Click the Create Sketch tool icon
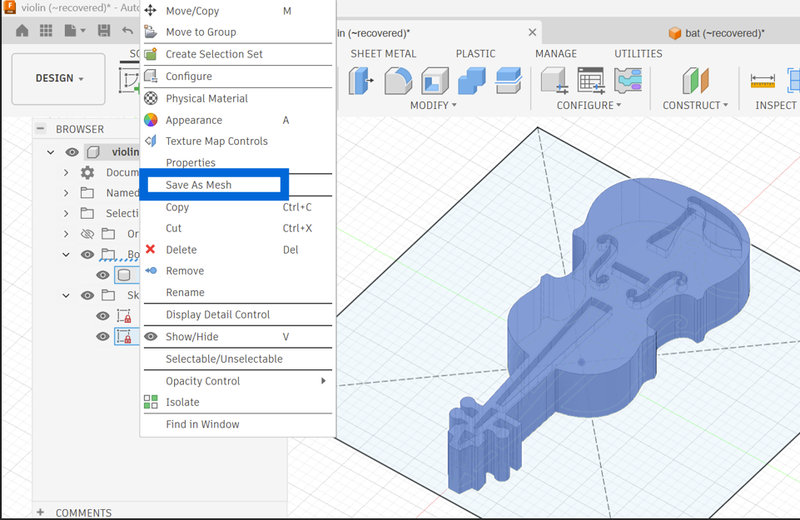The height and width of the screenshot is (520, 800). pyautogui.click(x=129, y=81)
